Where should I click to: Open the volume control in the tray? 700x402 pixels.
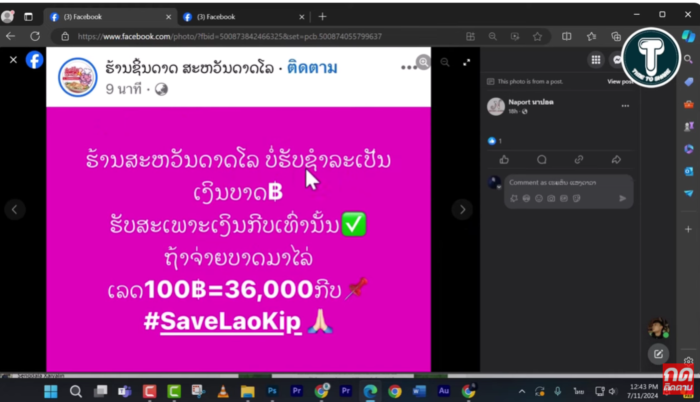[x=612, y=392]
